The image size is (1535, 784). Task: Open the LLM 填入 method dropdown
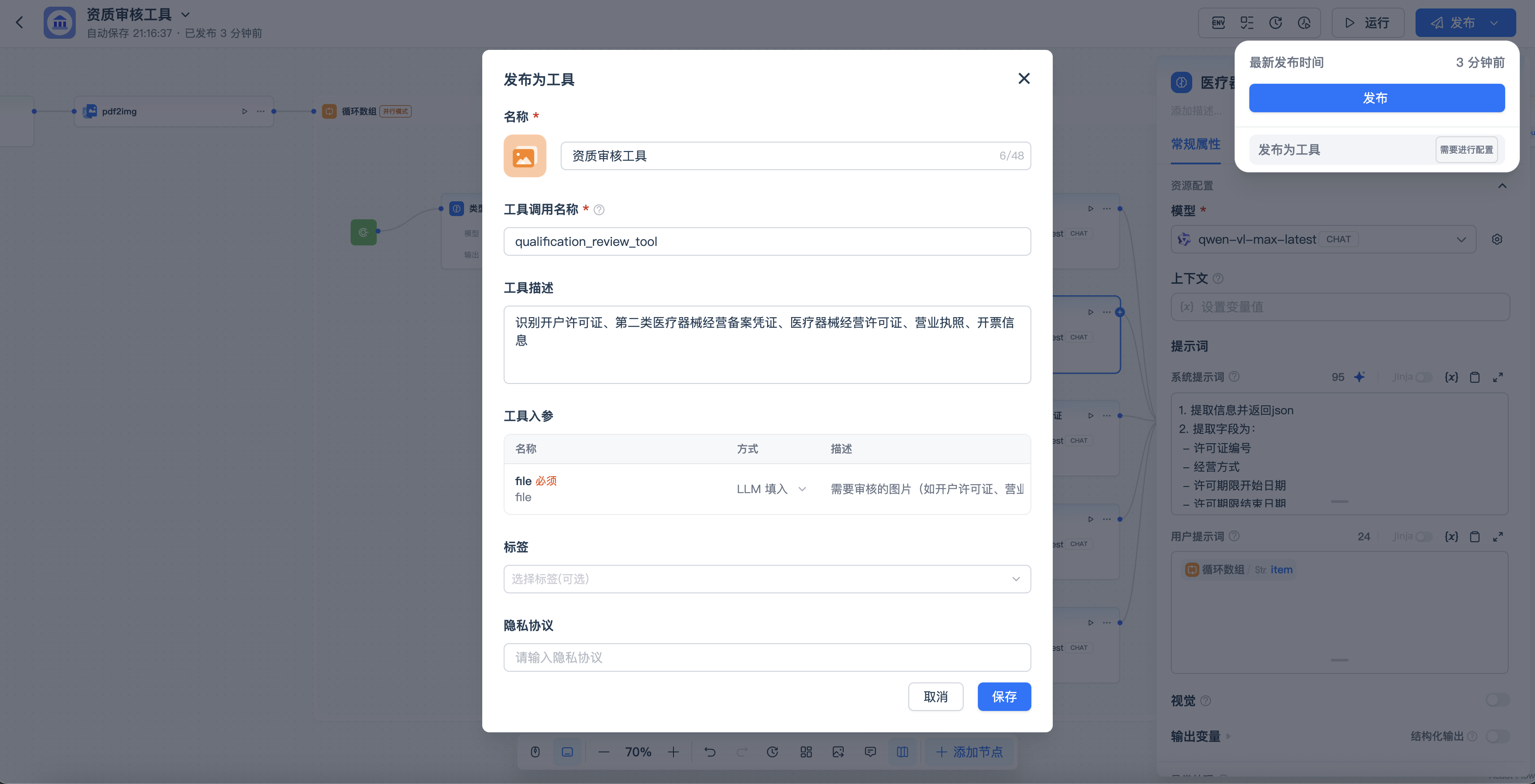tap(771, 489)
